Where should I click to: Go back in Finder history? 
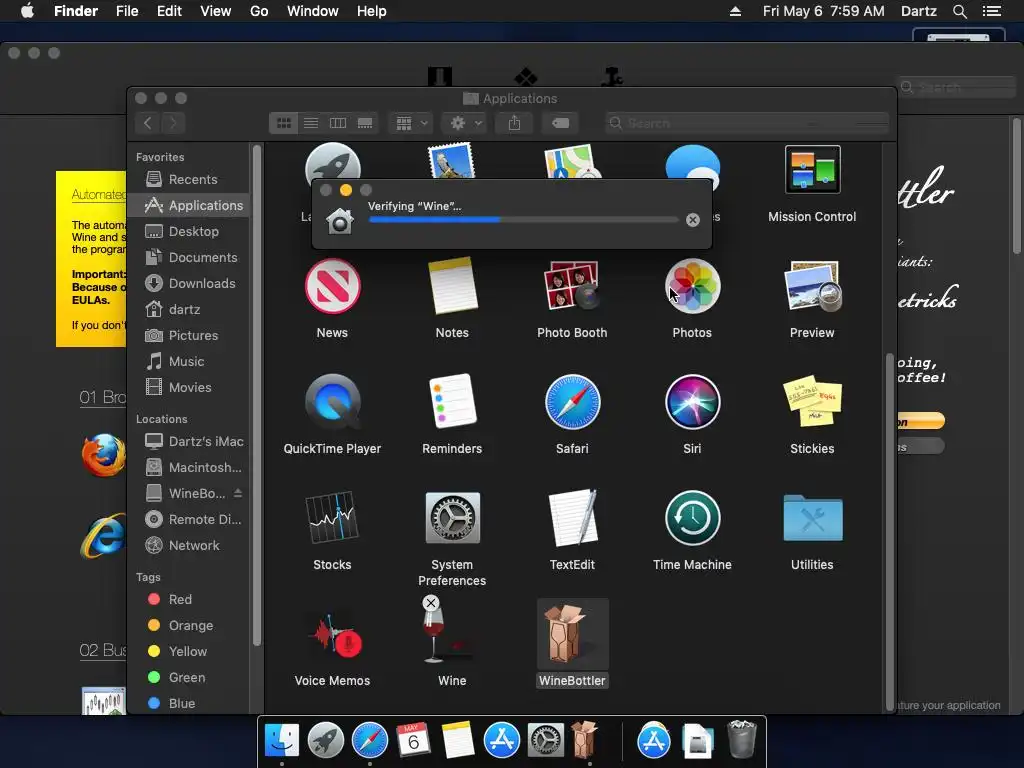click(x=148, y=123)
